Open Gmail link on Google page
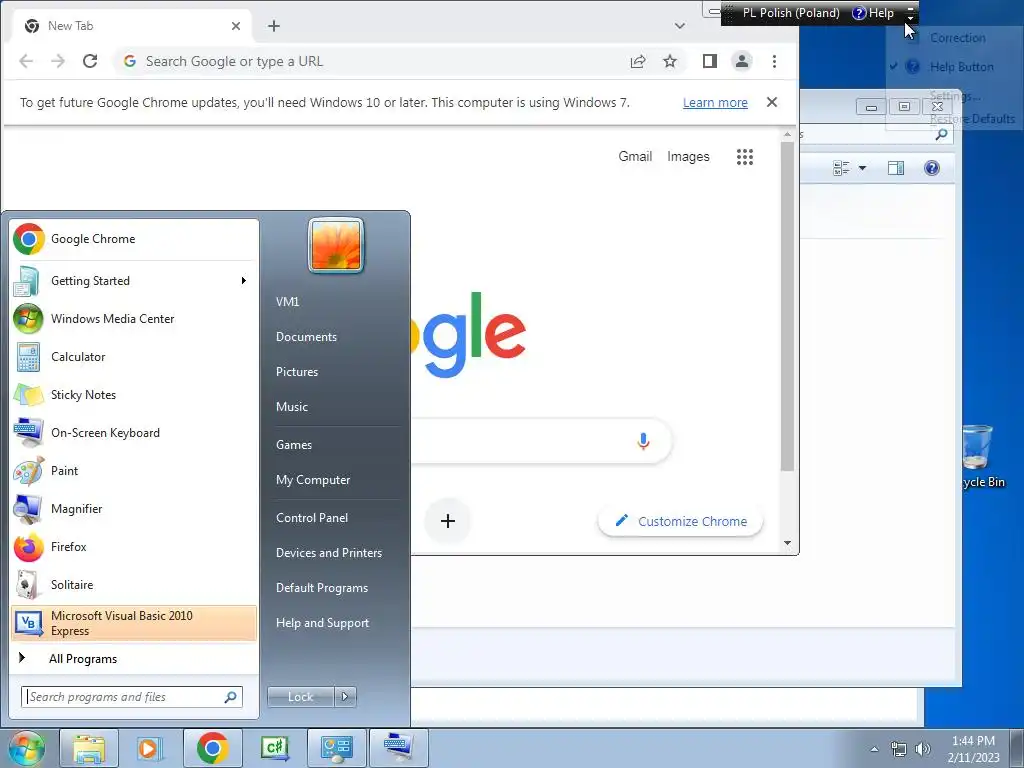The width and height of the screenshot is (1024, 768). (x=635, y=157)
